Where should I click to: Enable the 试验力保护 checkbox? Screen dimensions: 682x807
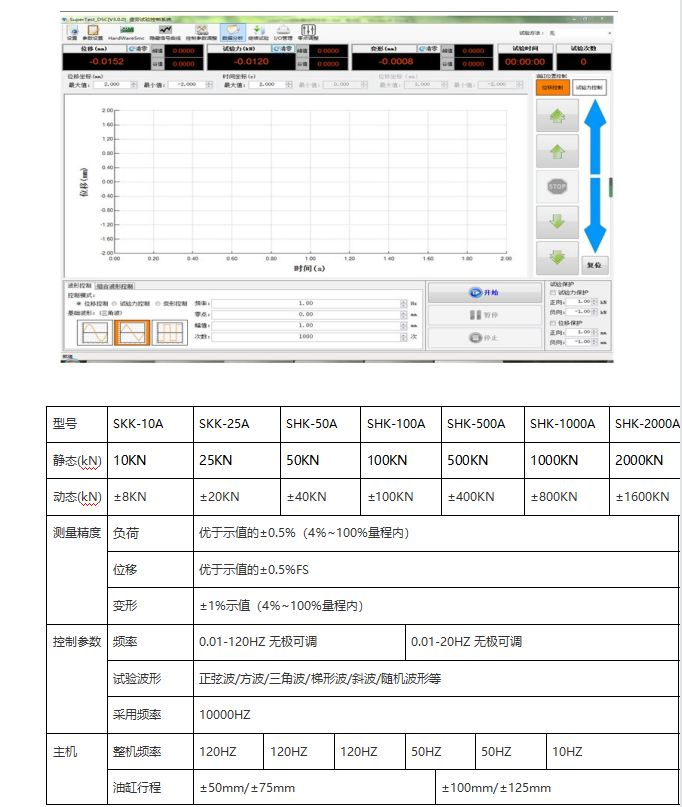coord(553,292)
